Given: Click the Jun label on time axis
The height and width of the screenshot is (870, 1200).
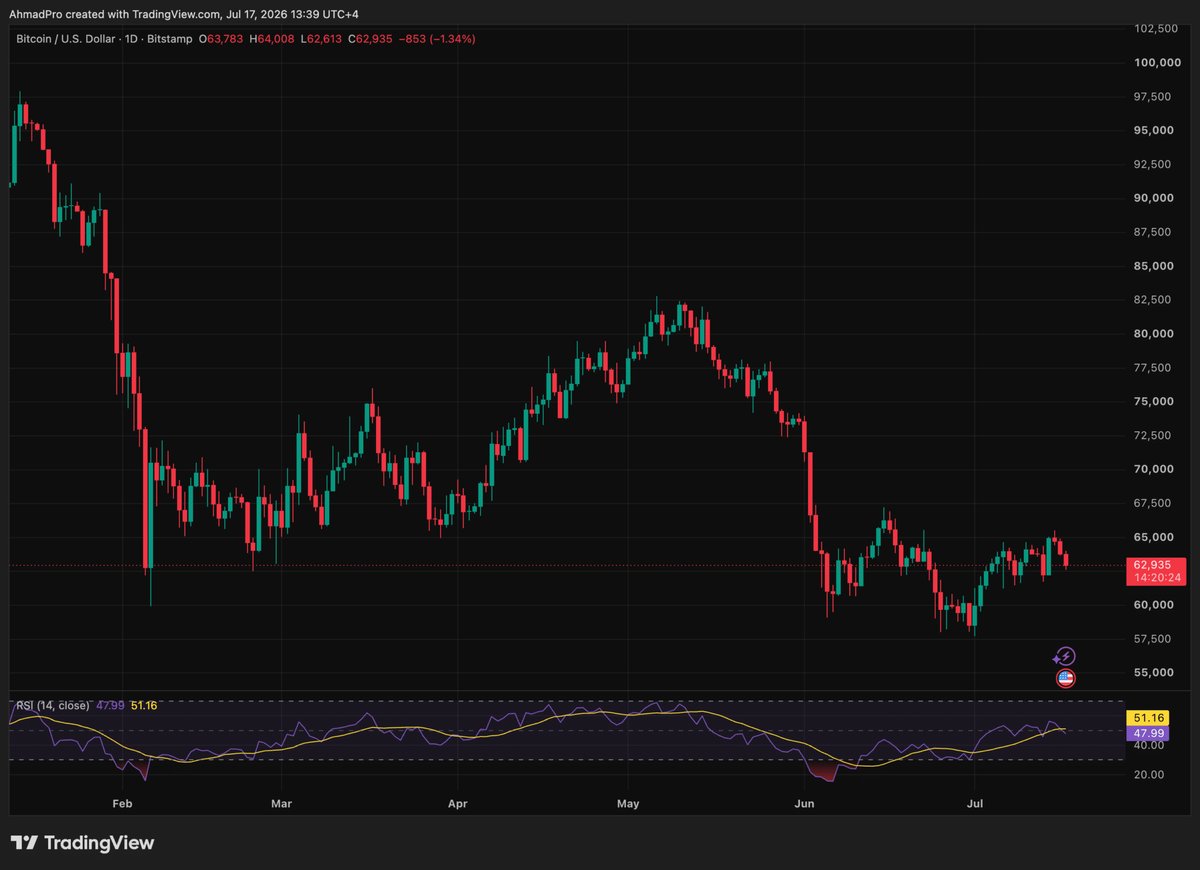Looking at the screenshot, I should [803, 803].
